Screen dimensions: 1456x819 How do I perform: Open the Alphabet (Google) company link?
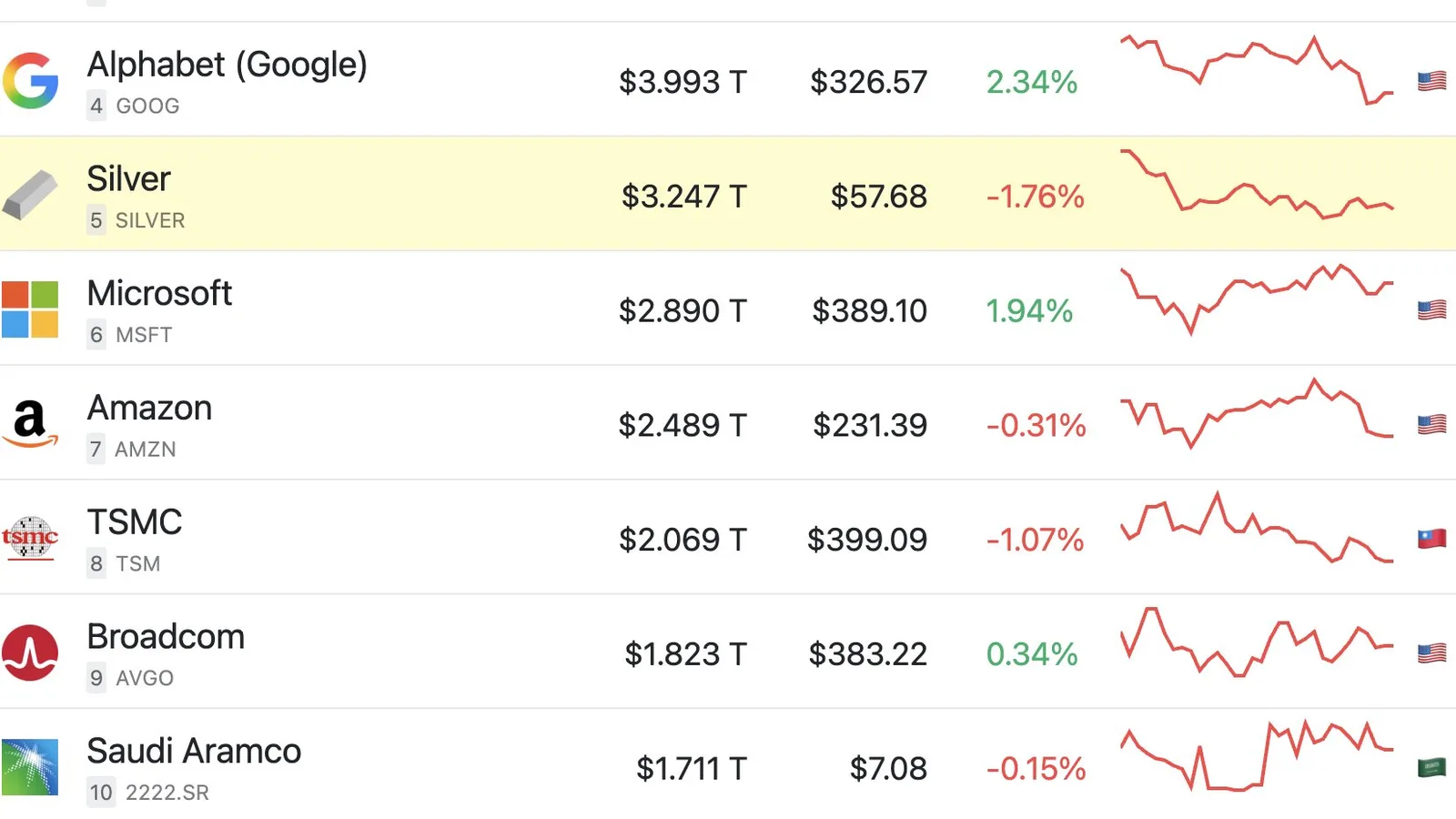pyautogui.click(x=227, y=65)
